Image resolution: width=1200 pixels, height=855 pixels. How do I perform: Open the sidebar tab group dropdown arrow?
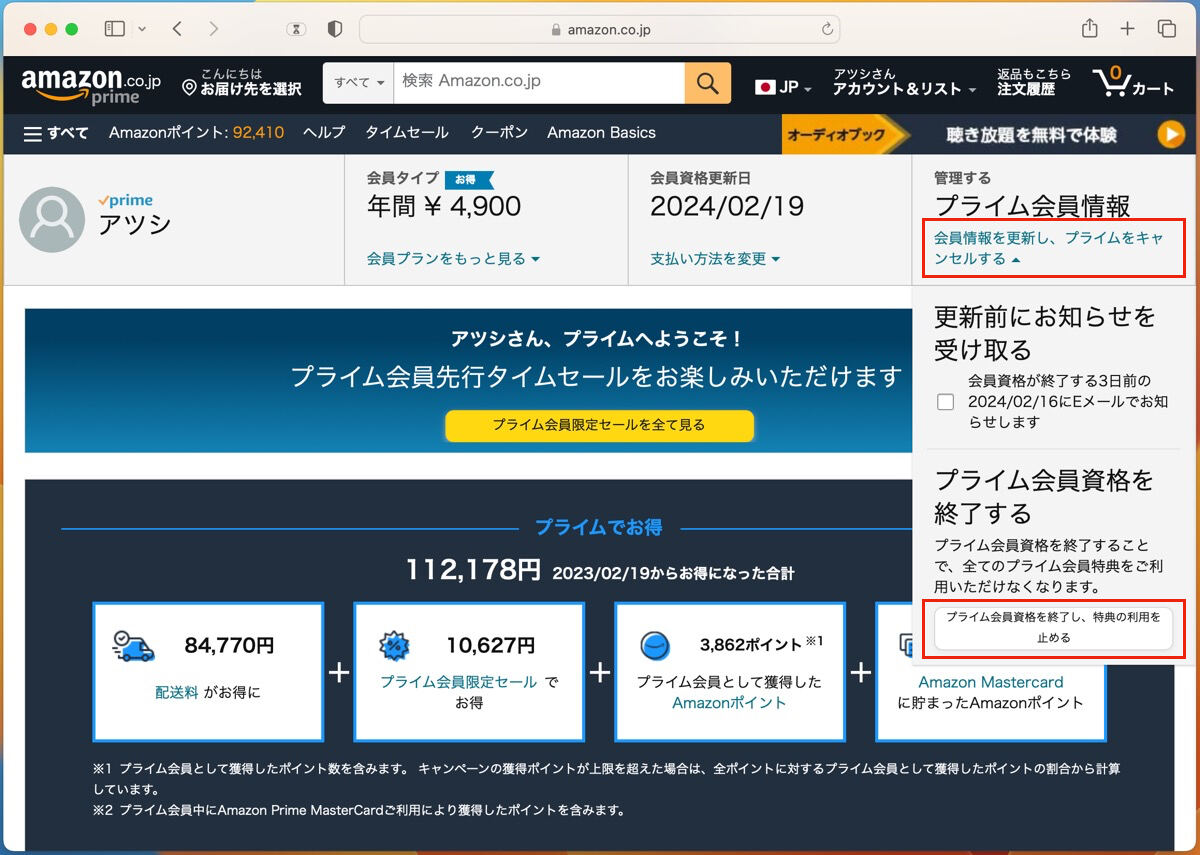141,29
